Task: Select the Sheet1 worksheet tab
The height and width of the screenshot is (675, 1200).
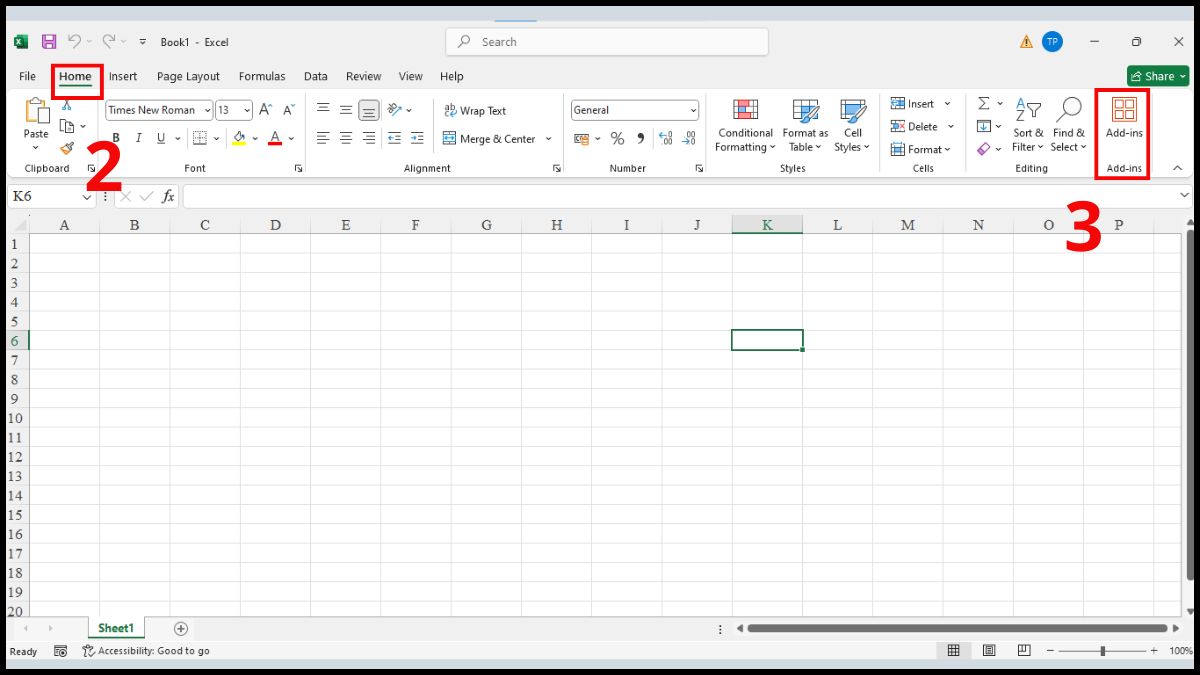Action: tap(115, 629)
